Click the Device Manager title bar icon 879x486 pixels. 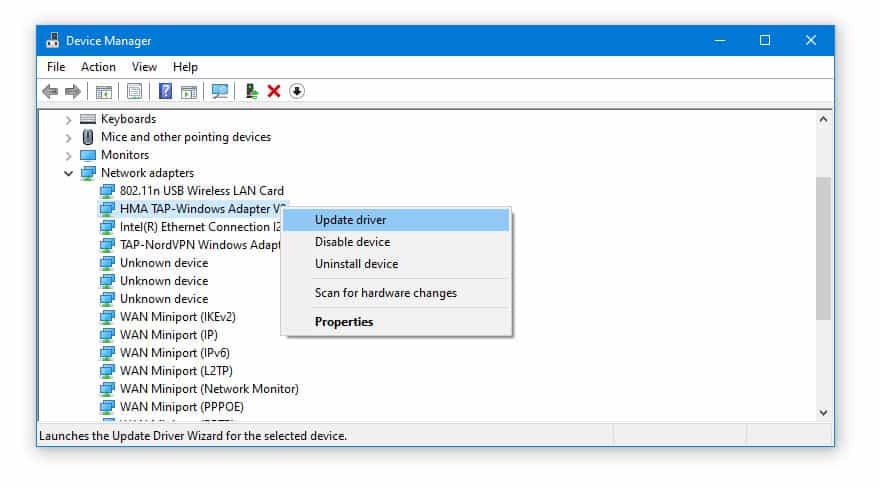(x=53, y=40)
